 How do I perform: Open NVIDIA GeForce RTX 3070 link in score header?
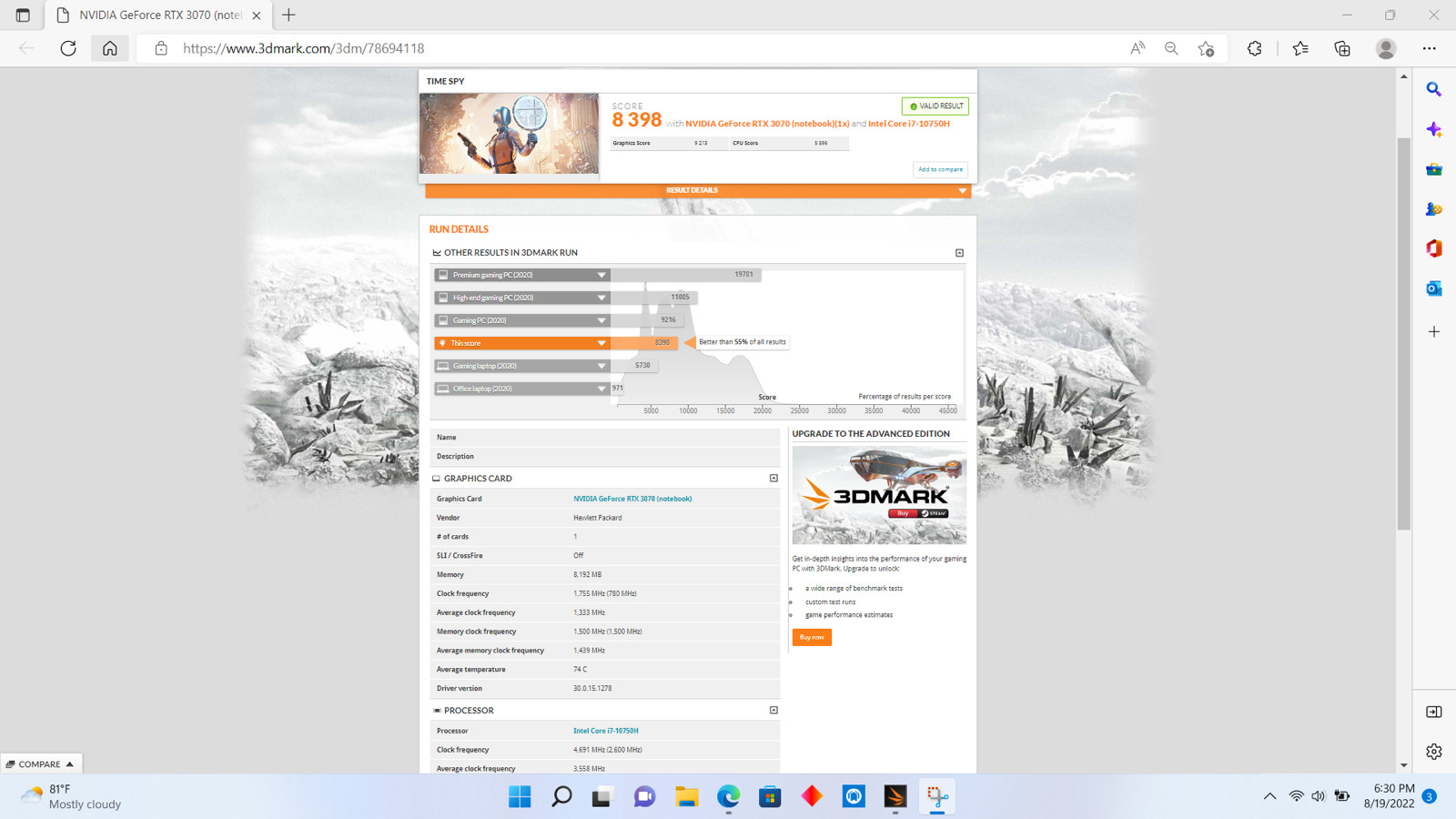767,124
